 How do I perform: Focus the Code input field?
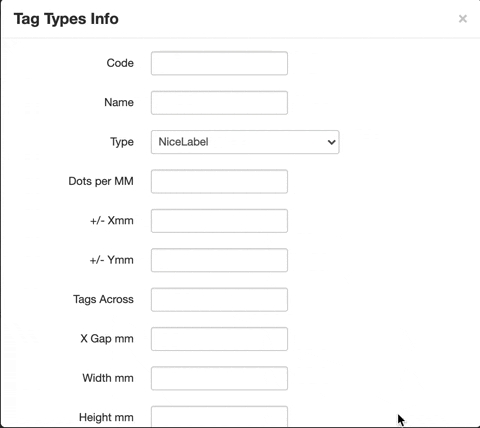tap(219, 63)
